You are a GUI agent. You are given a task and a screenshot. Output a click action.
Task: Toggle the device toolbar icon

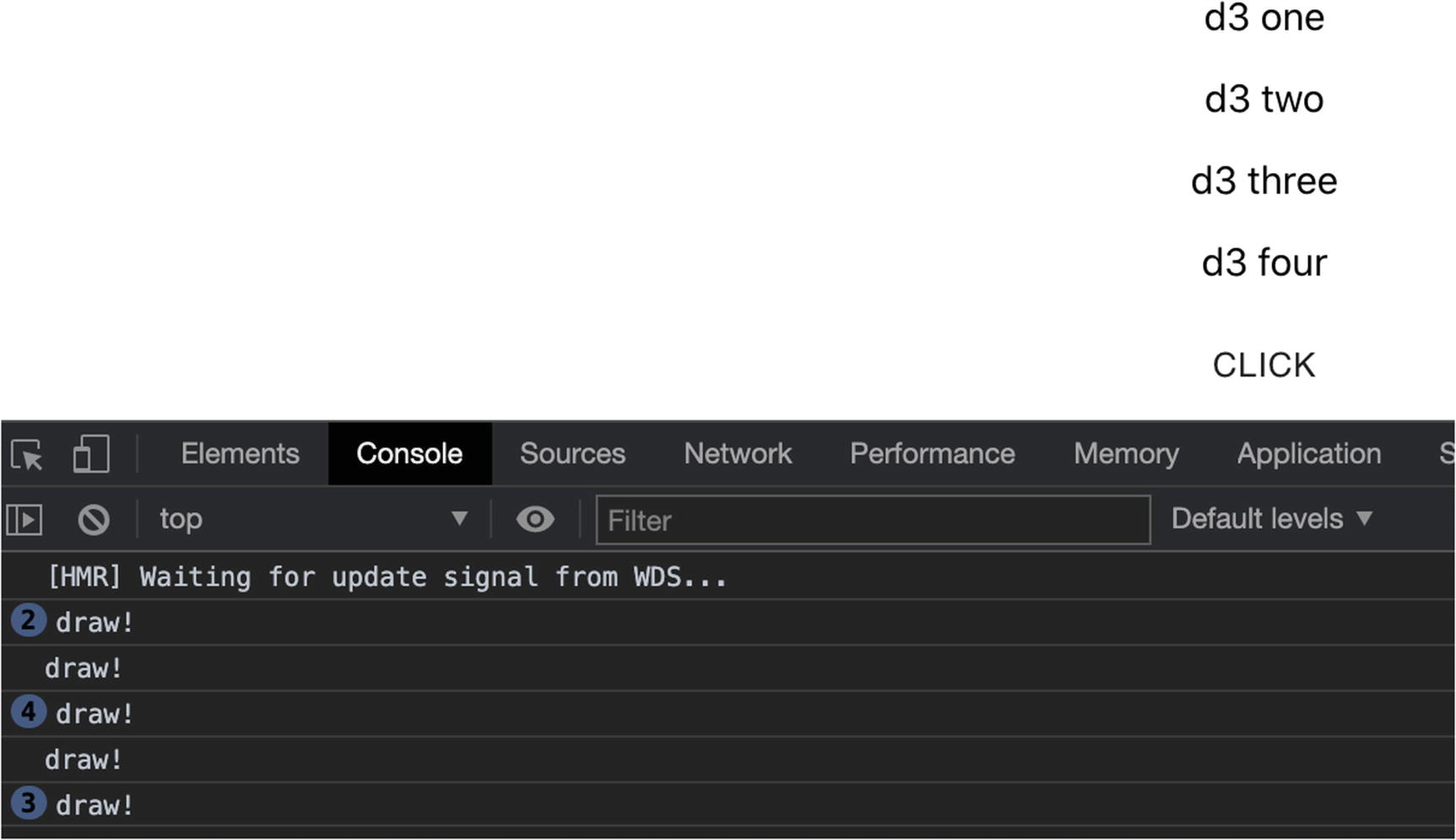coord(91,454)
